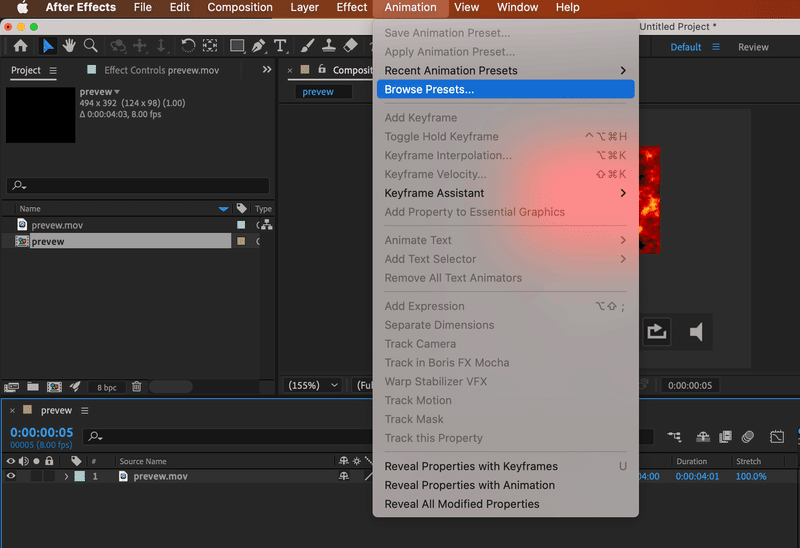
Task: Choose Browse Presets from Animation menu
Action: (x=505, y=89)
